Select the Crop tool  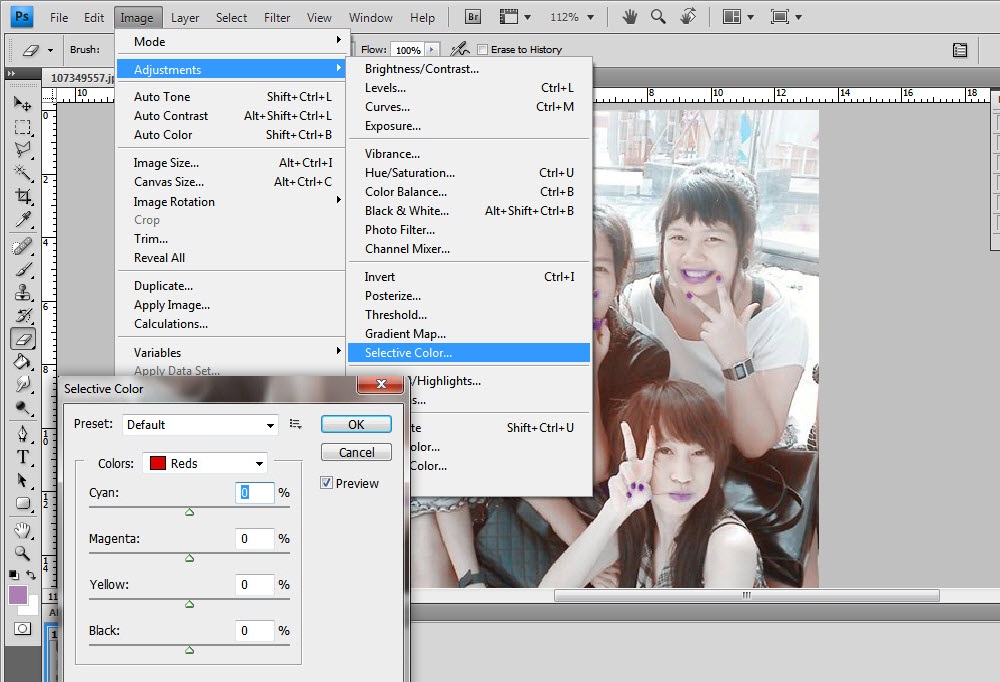tap(22, 196)
